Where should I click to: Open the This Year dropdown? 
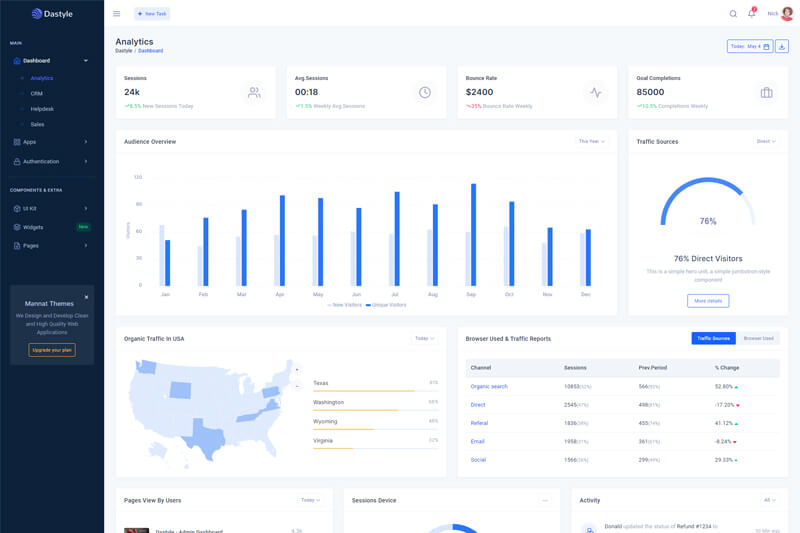591,141
